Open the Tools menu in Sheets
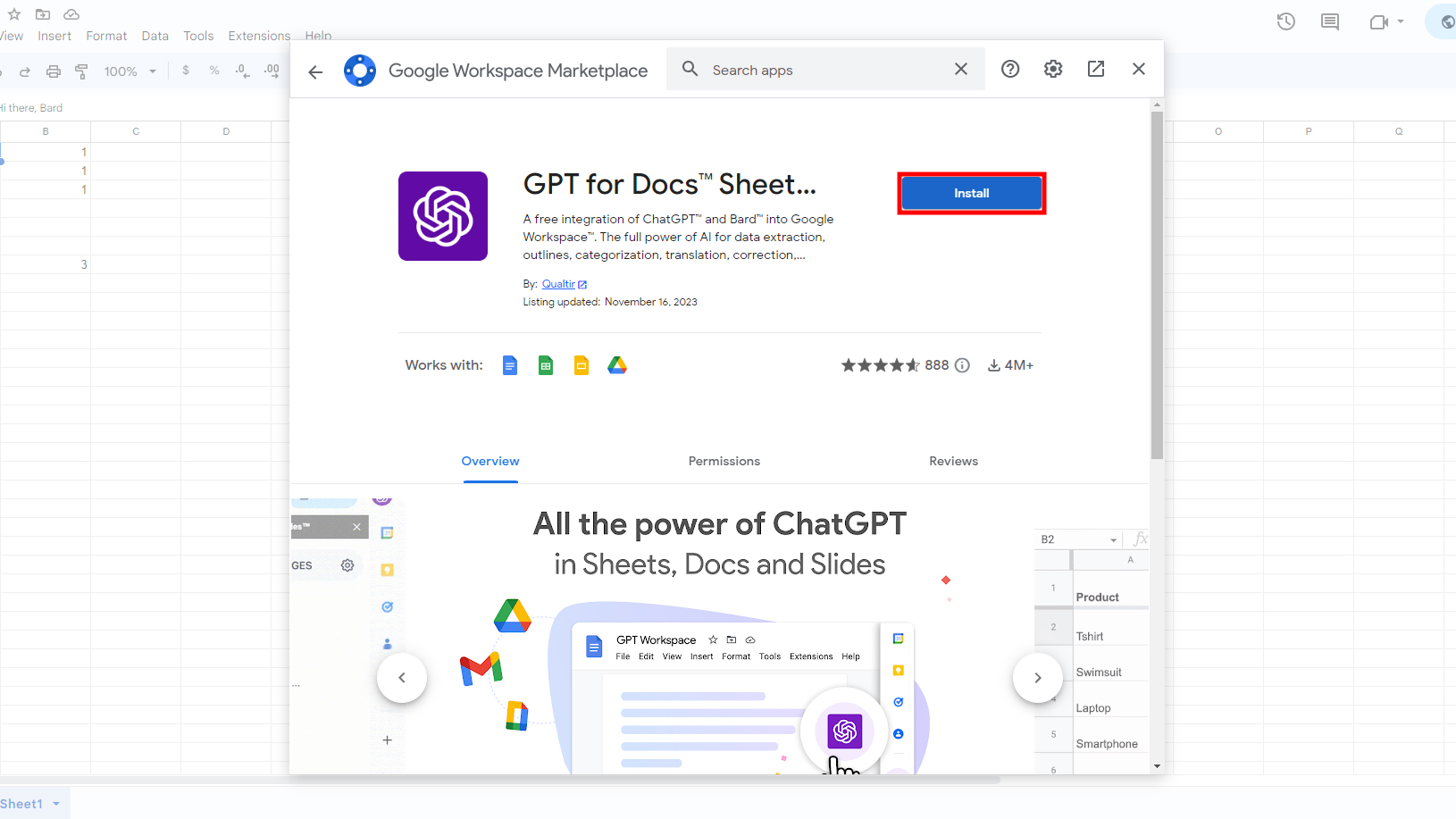The width and height of the screenshot is (1456, 819). (198, 36)
